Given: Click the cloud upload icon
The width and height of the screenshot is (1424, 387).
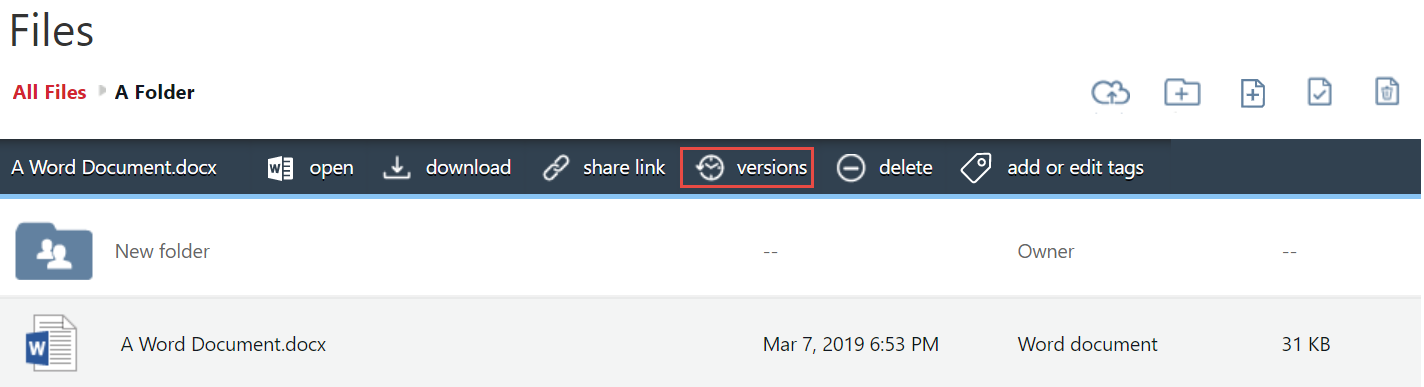Looking at the screenshot, I should point(1110,93).
